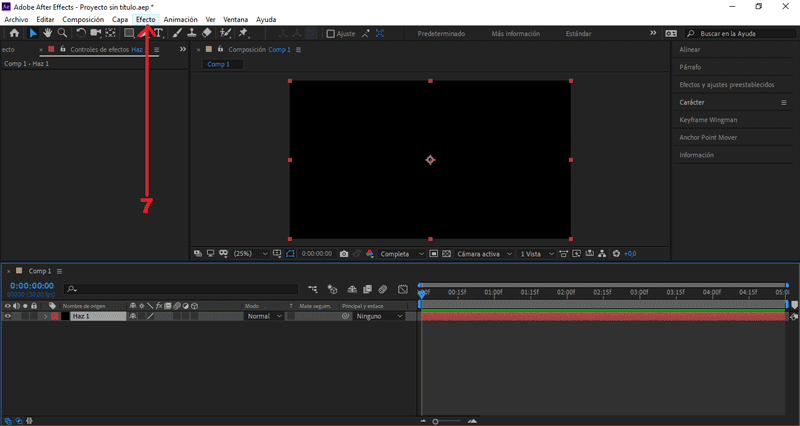This screenshot has height=426, width=800.
Task: Open the Animación menu
Action: 180,19
